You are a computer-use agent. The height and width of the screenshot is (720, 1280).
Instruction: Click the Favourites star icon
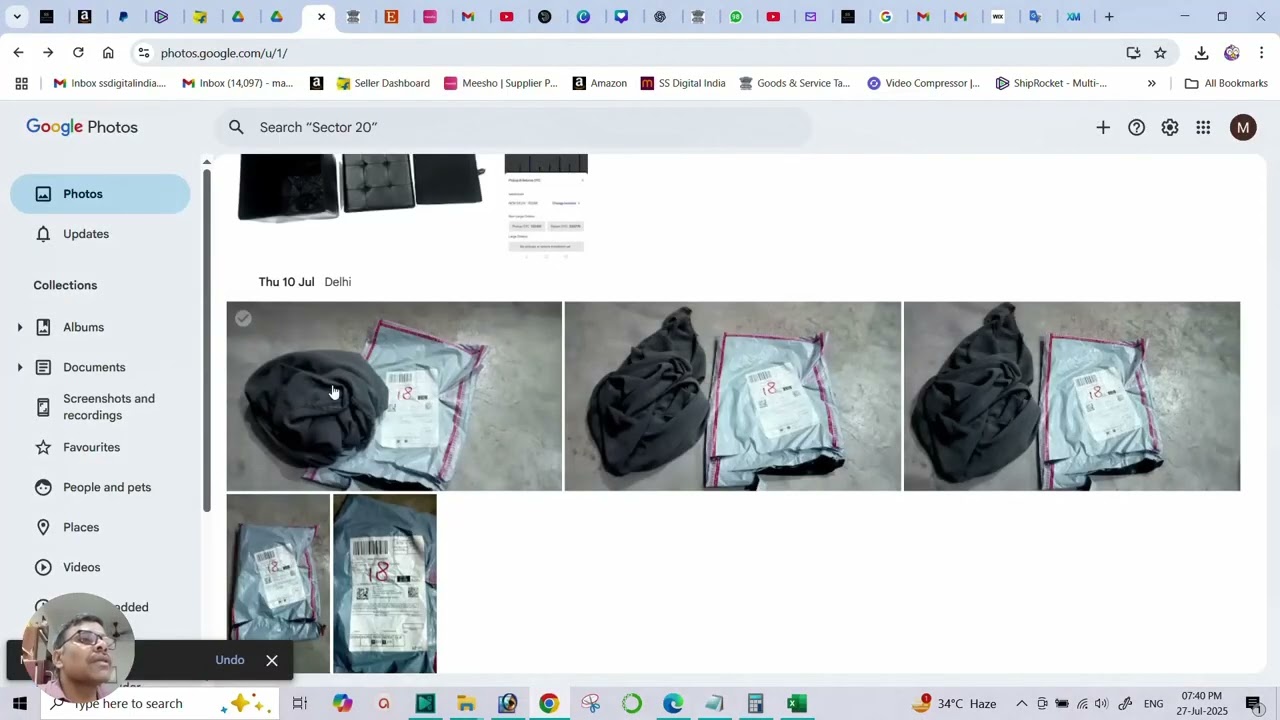pyautogui.click(x=43, y=447)
